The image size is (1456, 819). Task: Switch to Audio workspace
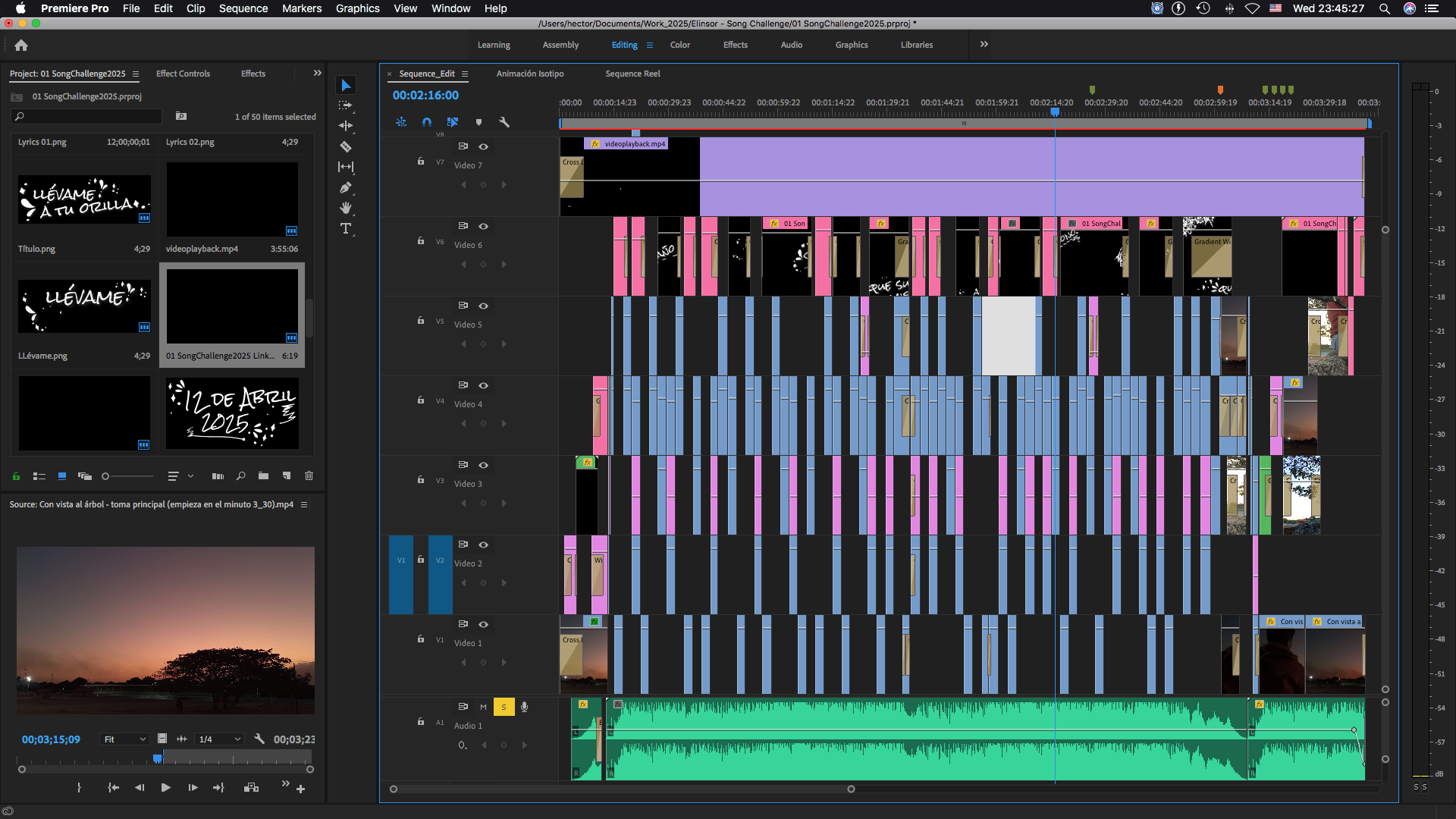(x=792, y=45)
